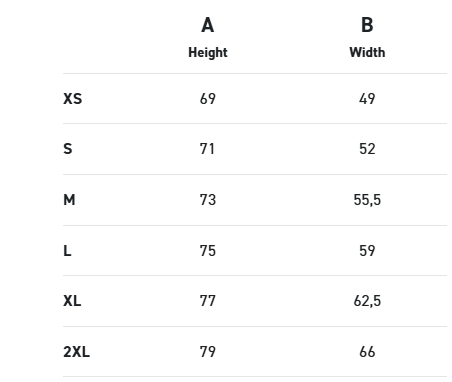The image size is (452, 382).
Task: Select width value 52 for S
Action: click(367, 149)
